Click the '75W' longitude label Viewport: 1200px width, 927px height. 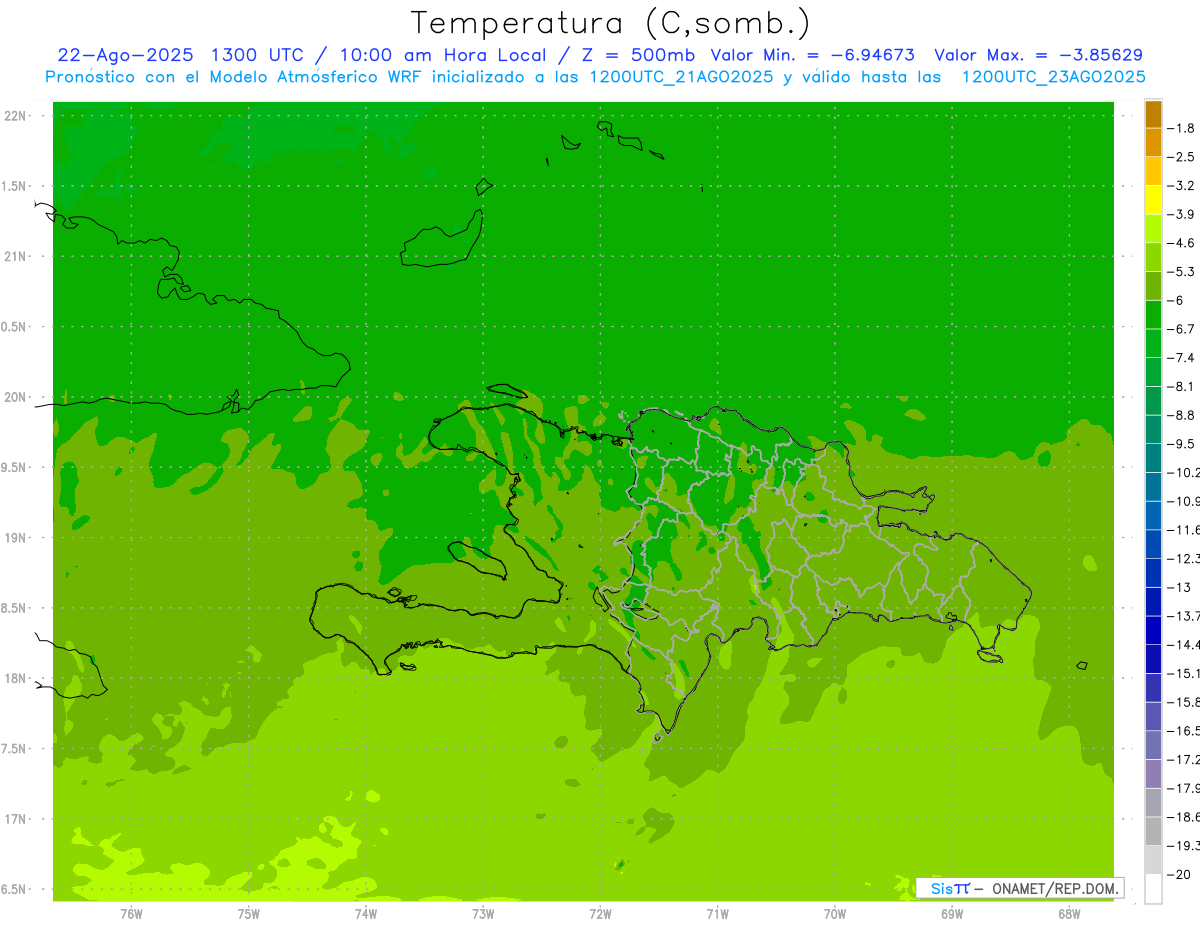point(249,914)
